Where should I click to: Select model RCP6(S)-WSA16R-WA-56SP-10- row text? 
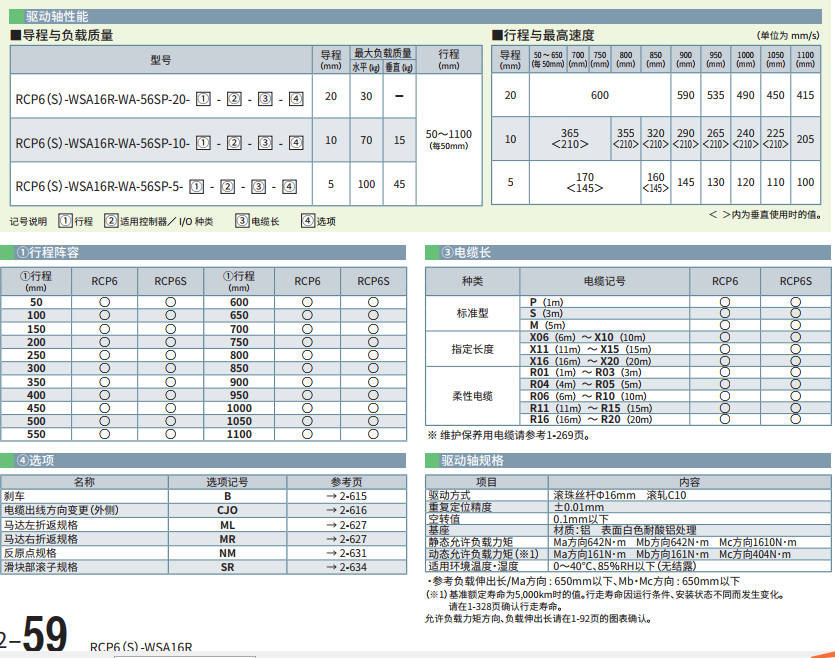(160, 143)
